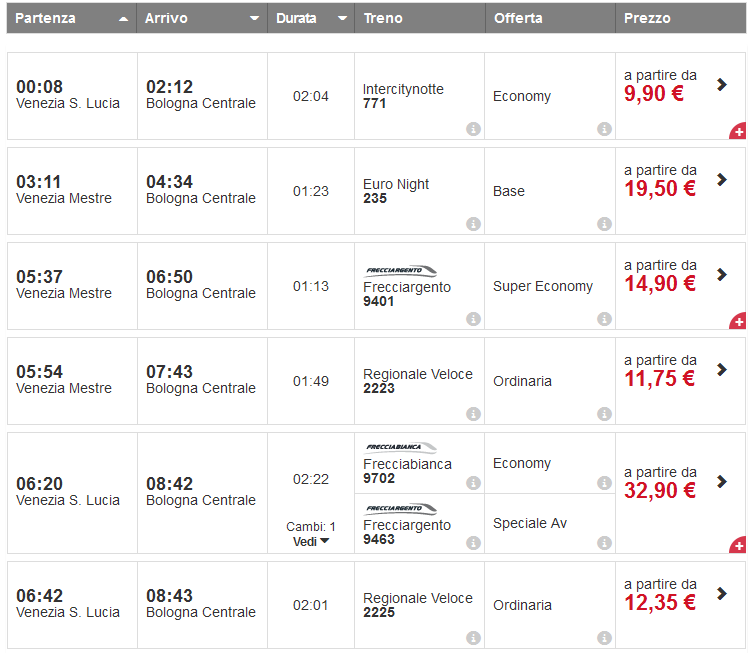Sort results by Arrivo column arrow
The height and width of the screenshot is (653, 756).
(254, 19)
